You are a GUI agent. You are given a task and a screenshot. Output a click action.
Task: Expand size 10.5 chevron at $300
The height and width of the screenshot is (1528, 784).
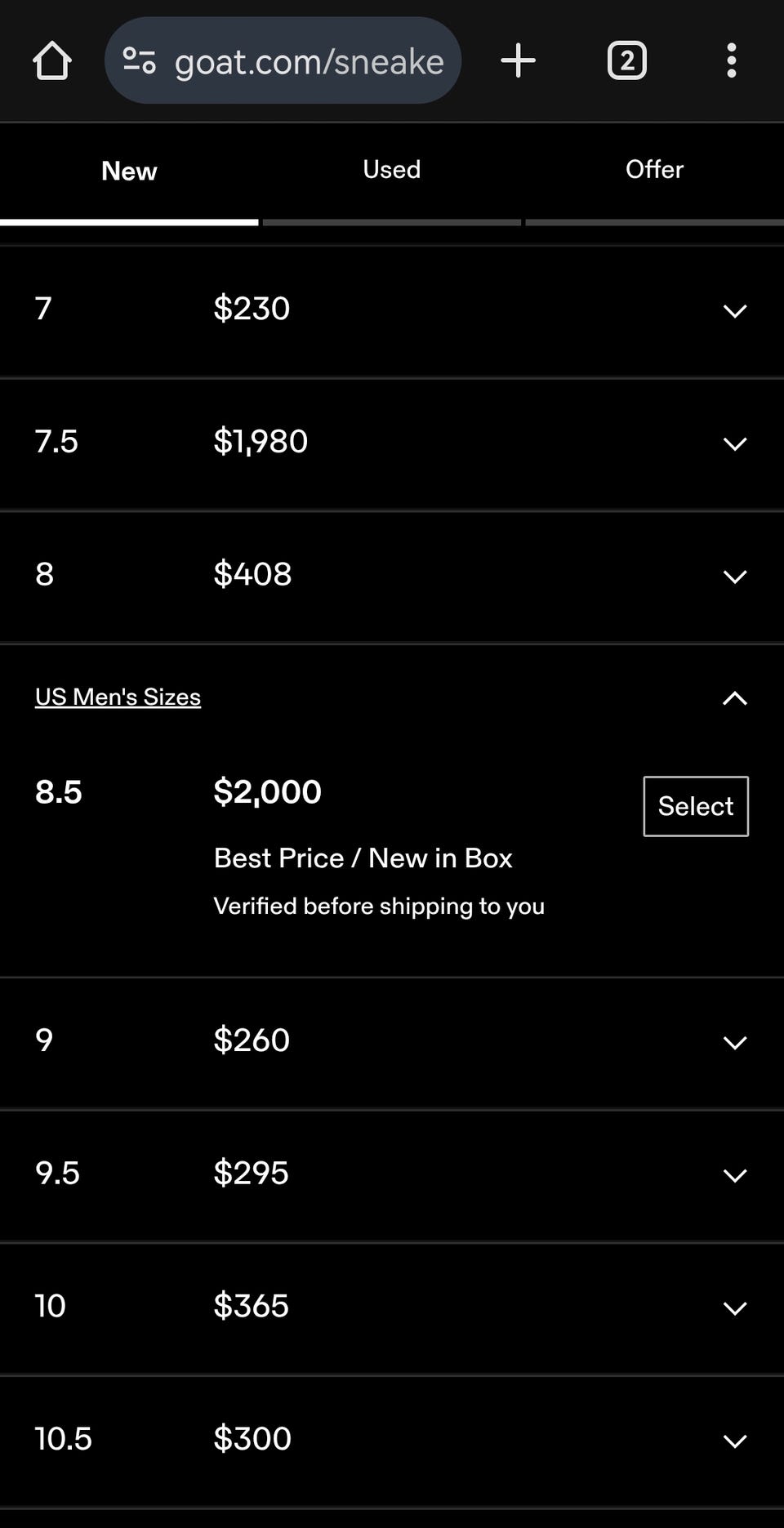click(735, 1441)
